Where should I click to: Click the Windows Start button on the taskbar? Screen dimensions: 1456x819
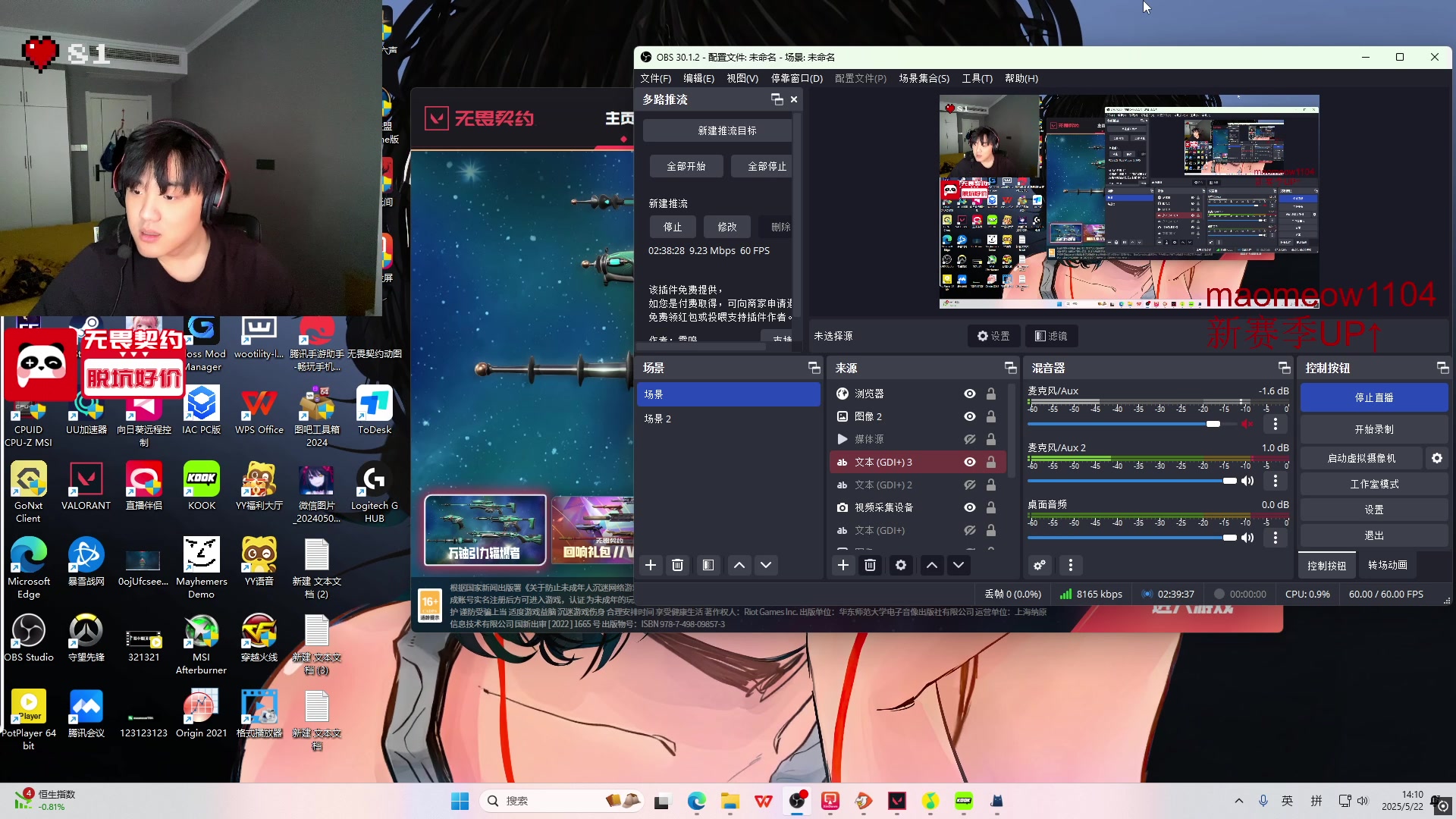coord(460,801)
